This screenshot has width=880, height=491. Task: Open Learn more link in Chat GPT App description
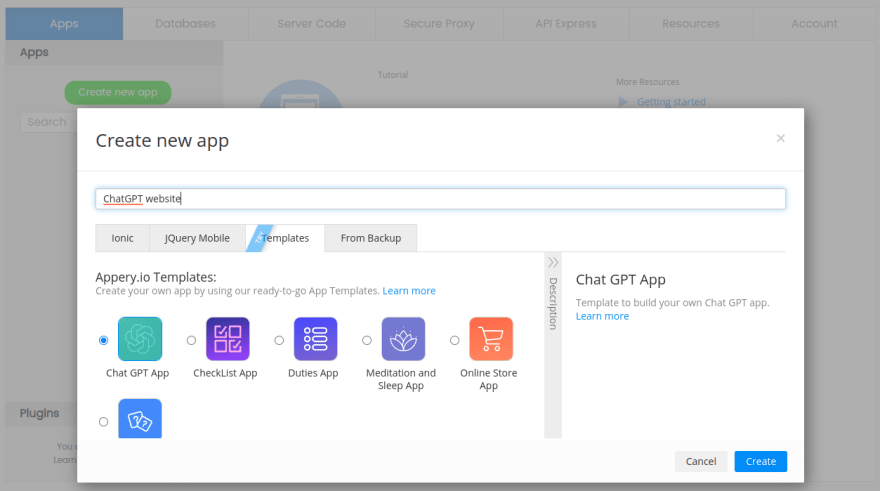point(602,316)
